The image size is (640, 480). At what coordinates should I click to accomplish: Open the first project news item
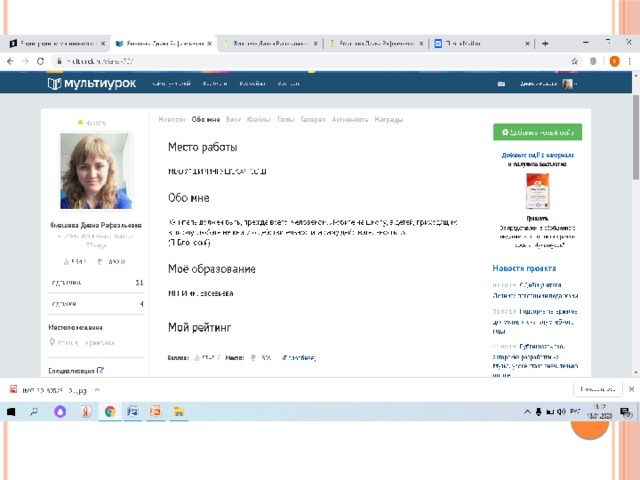click(x=535, y=290)
